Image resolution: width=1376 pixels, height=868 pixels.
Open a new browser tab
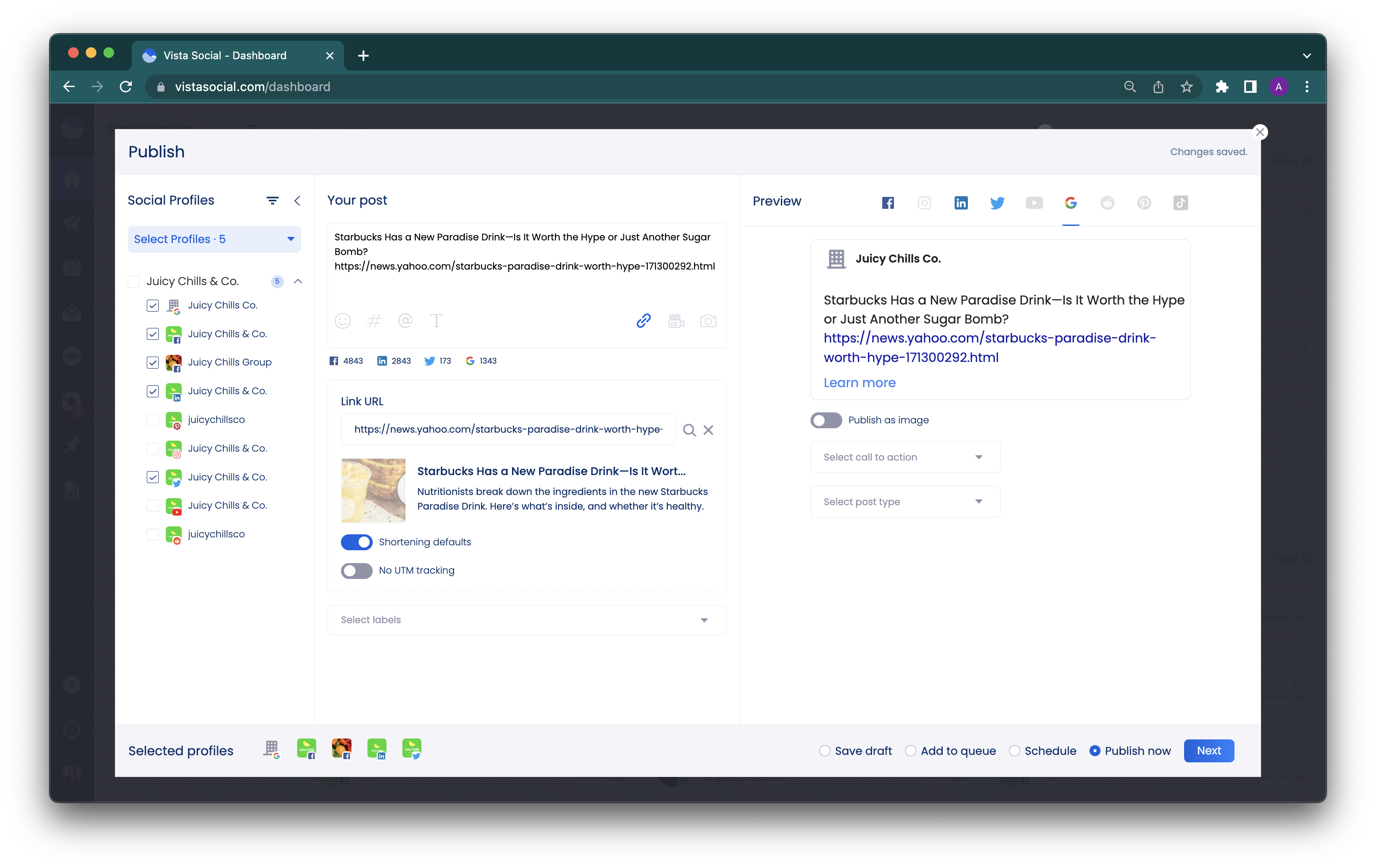(363, 56)
